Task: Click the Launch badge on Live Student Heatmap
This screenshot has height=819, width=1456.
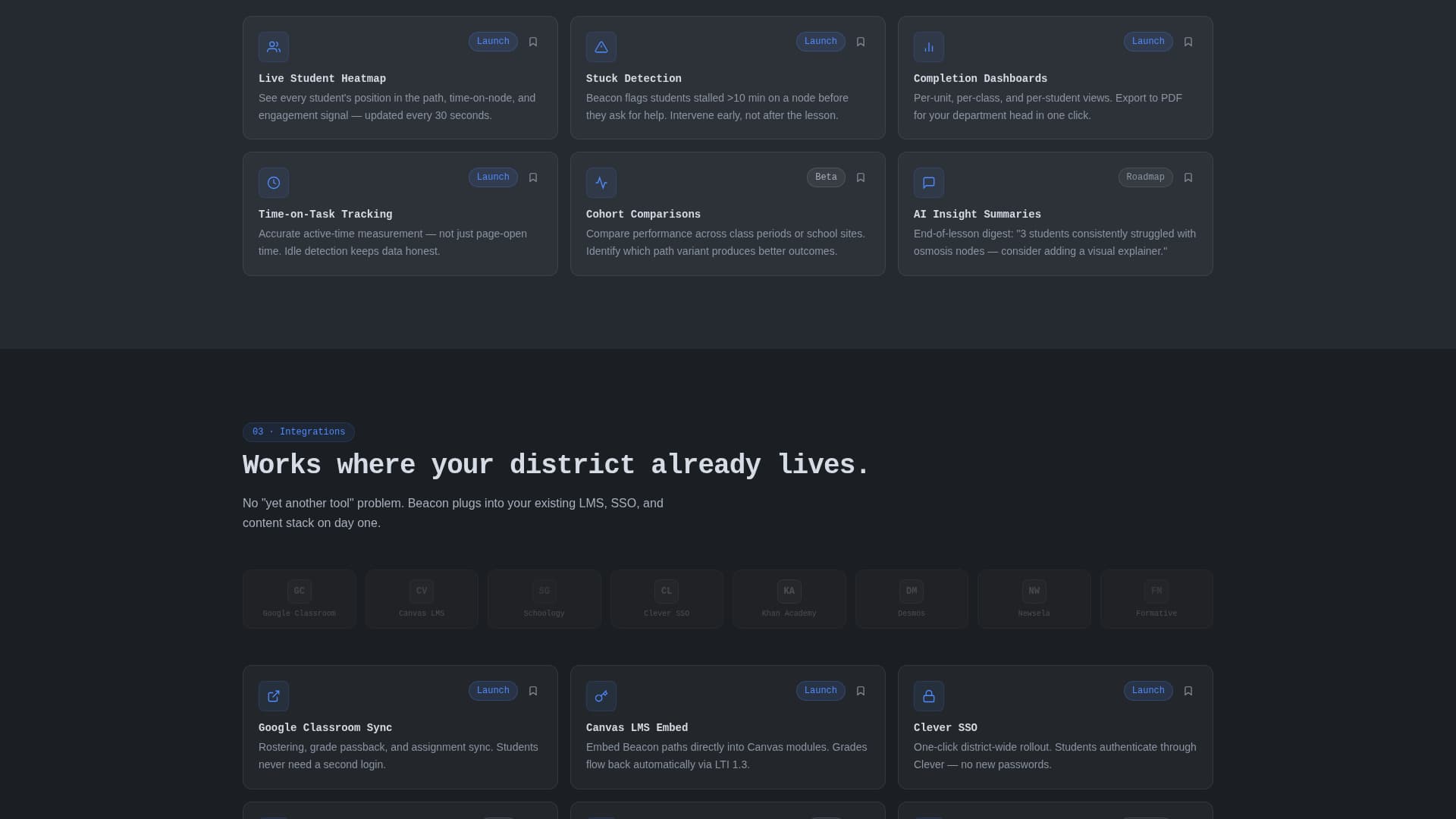Action: click(x=493, y=42)
